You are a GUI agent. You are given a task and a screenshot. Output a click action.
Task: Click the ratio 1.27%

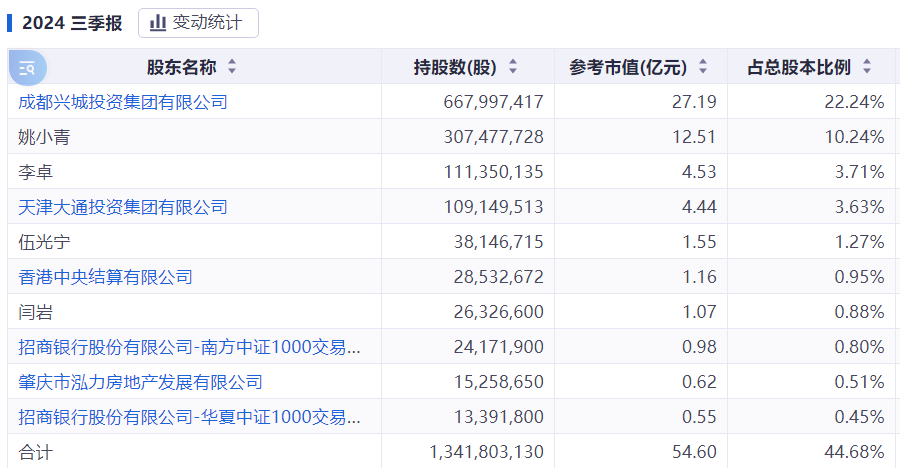click(859, 242)
